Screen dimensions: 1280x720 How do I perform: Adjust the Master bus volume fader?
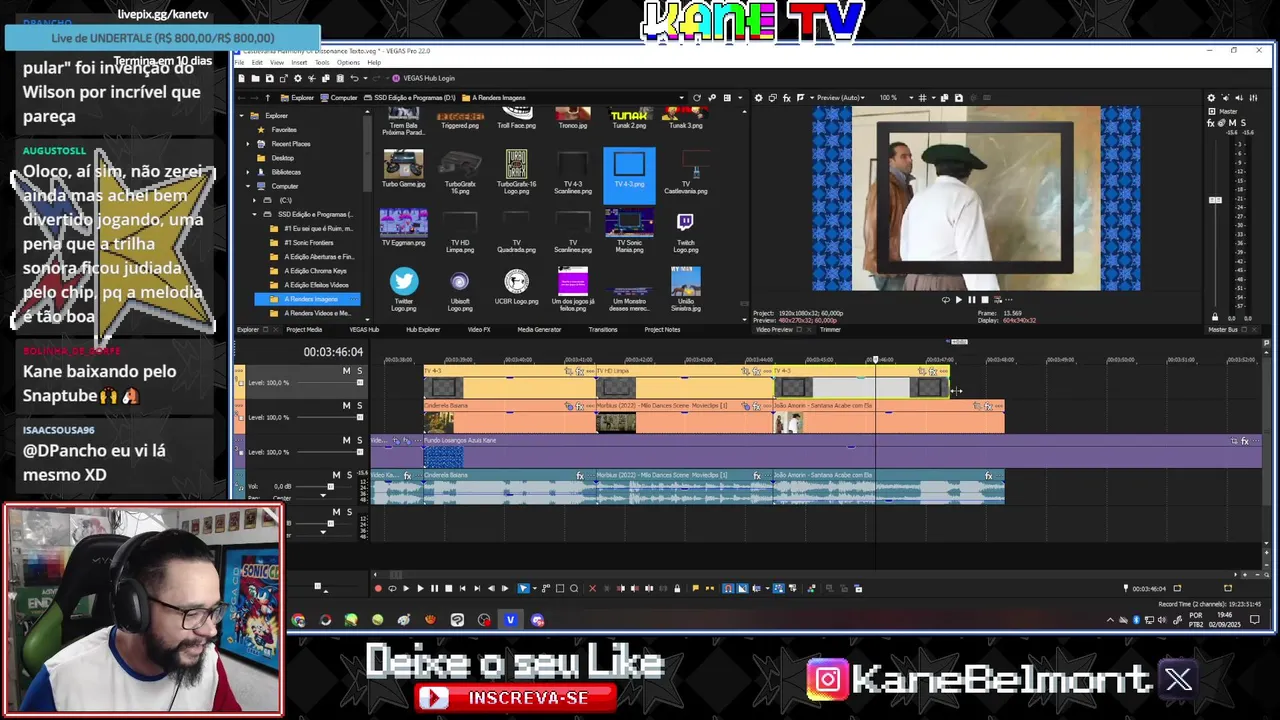[1215, 200]
